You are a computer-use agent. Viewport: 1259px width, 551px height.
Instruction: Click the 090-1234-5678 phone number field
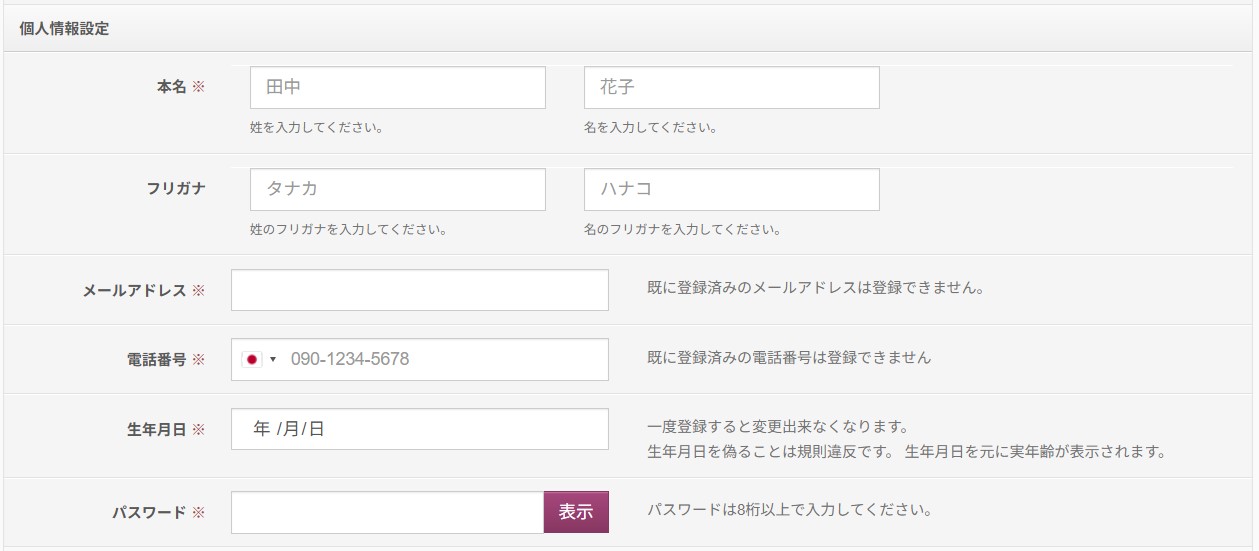(446, 360)
